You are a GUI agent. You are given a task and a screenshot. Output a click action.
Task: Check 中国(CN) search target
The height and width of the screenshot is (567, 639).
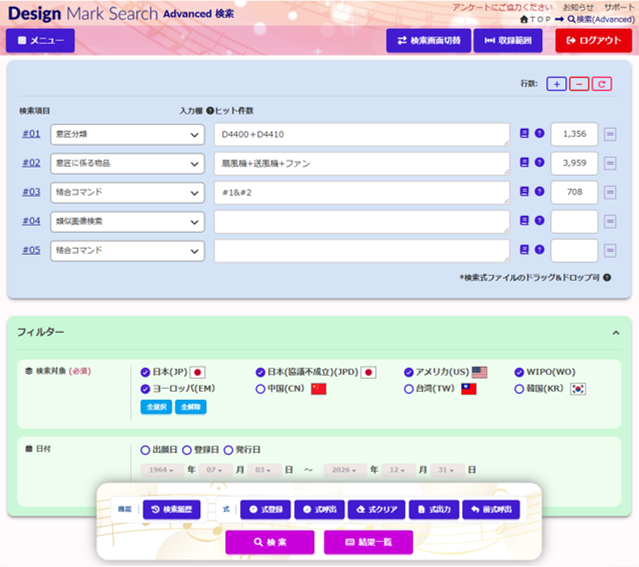point(260,389)
